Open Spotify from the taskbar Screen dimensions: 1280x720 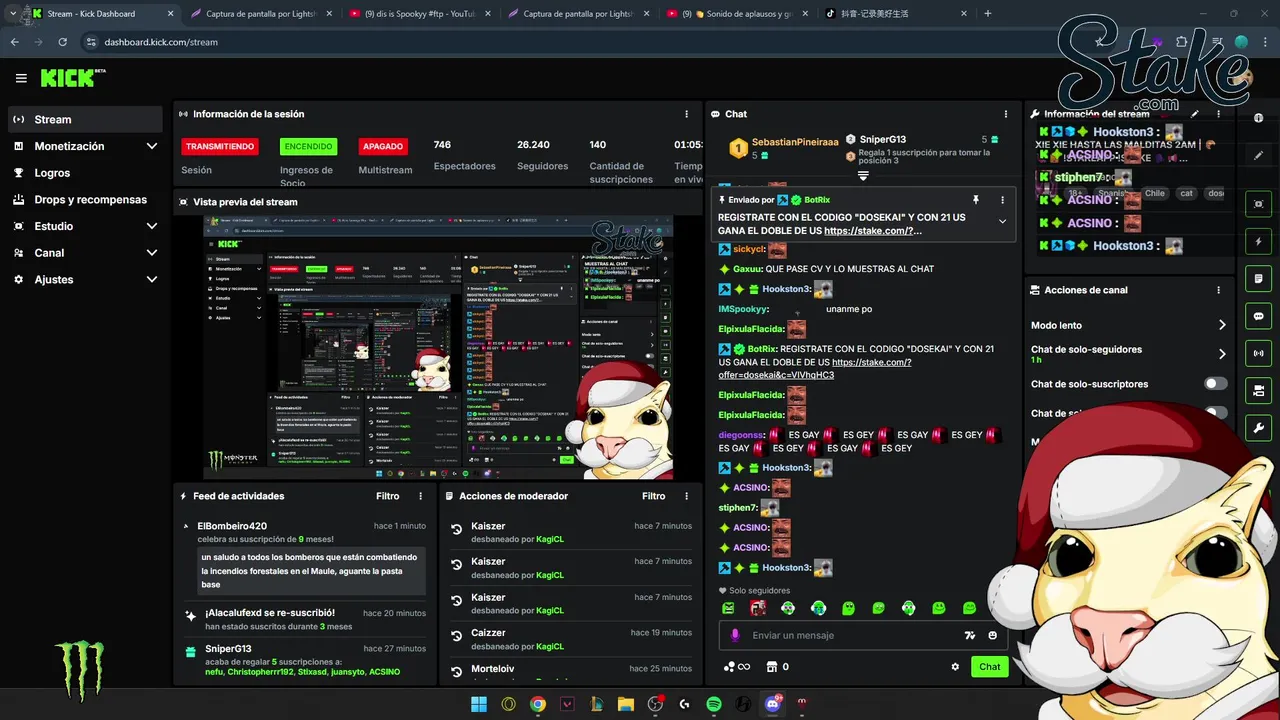coord(714,704)
